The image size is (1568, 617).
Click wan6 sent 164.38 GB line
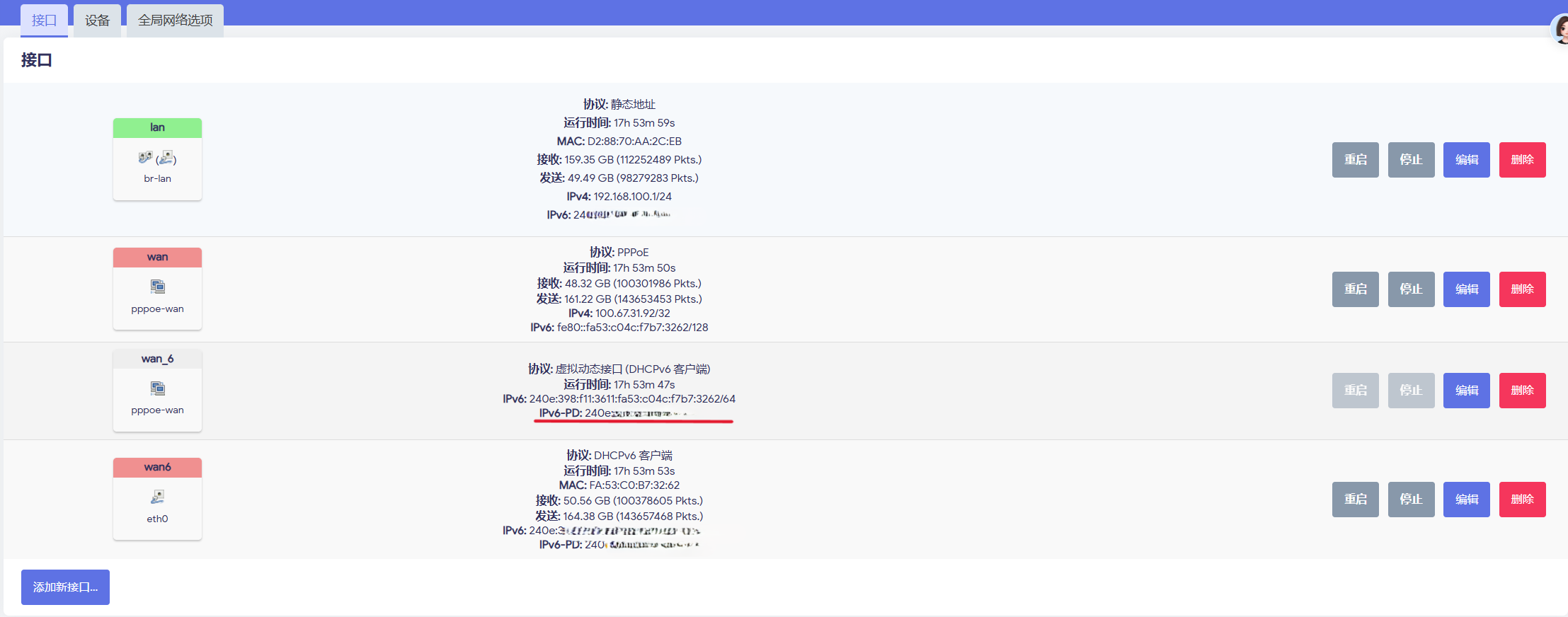pos(619,517)
